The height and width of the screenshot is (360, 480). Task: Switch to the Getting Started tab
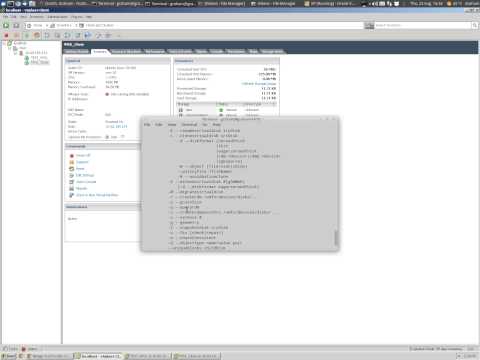click(77, 51)
